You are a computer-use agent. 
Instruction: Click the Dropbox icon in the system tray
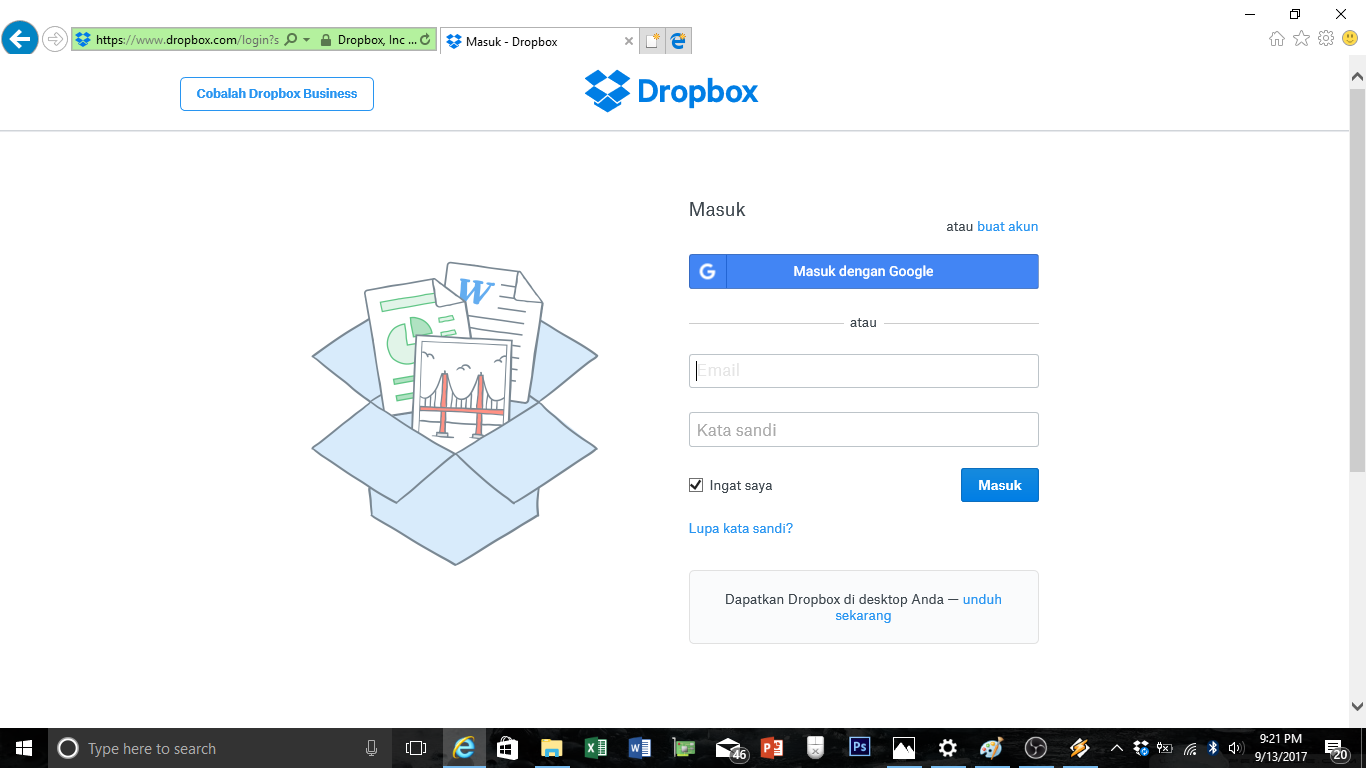point(1139,747)
